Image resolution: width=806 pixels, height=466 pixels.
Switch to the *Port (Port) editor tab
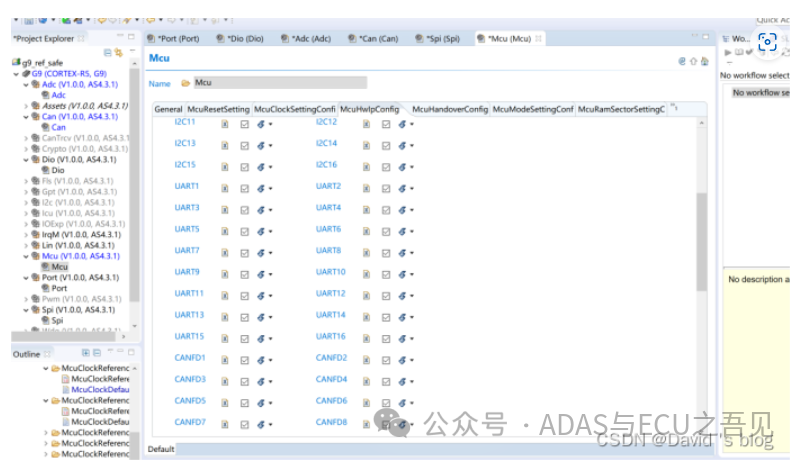click(x=173, y=39)
